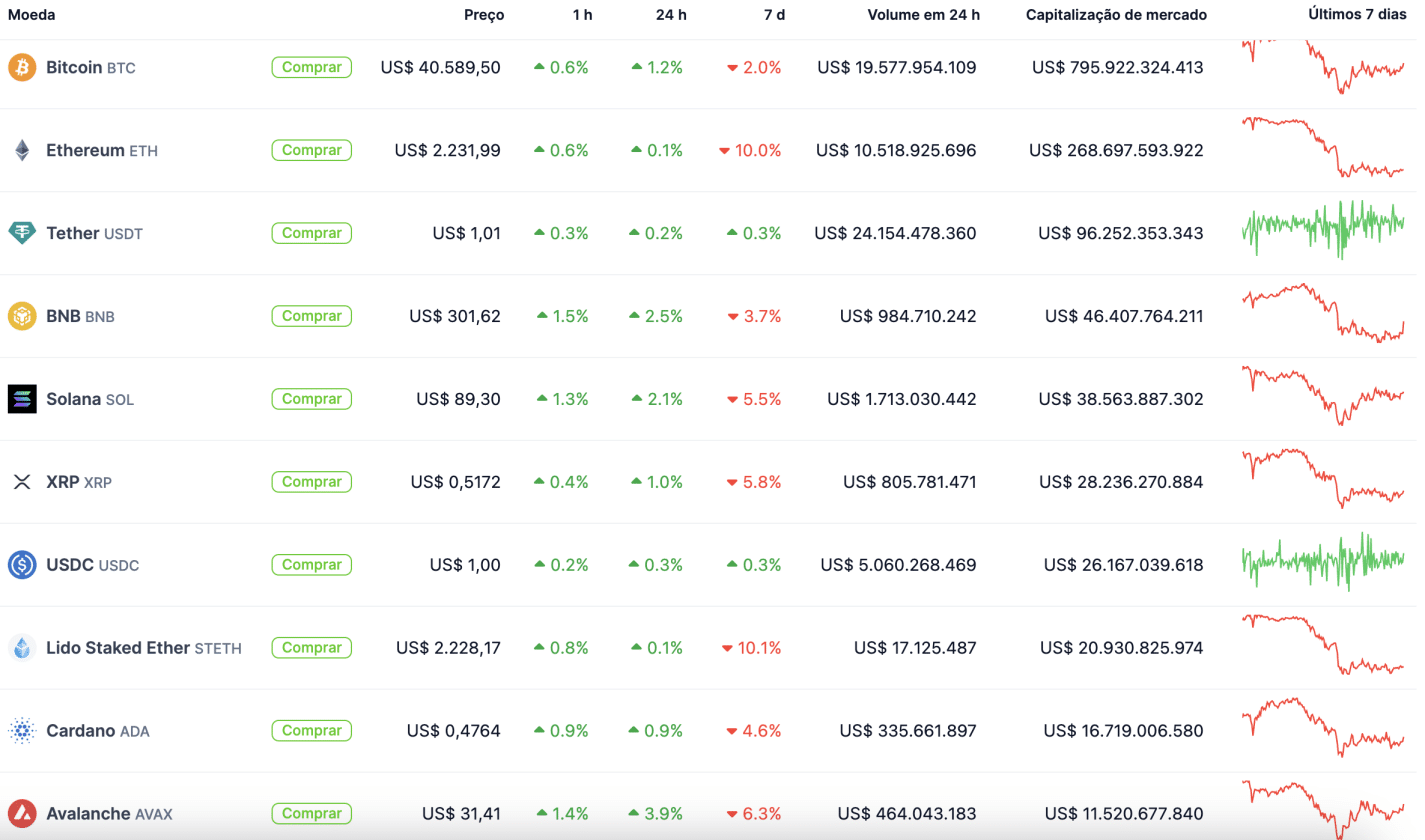Click USDC volume US$ 5.060.268.469

(899, 565)
